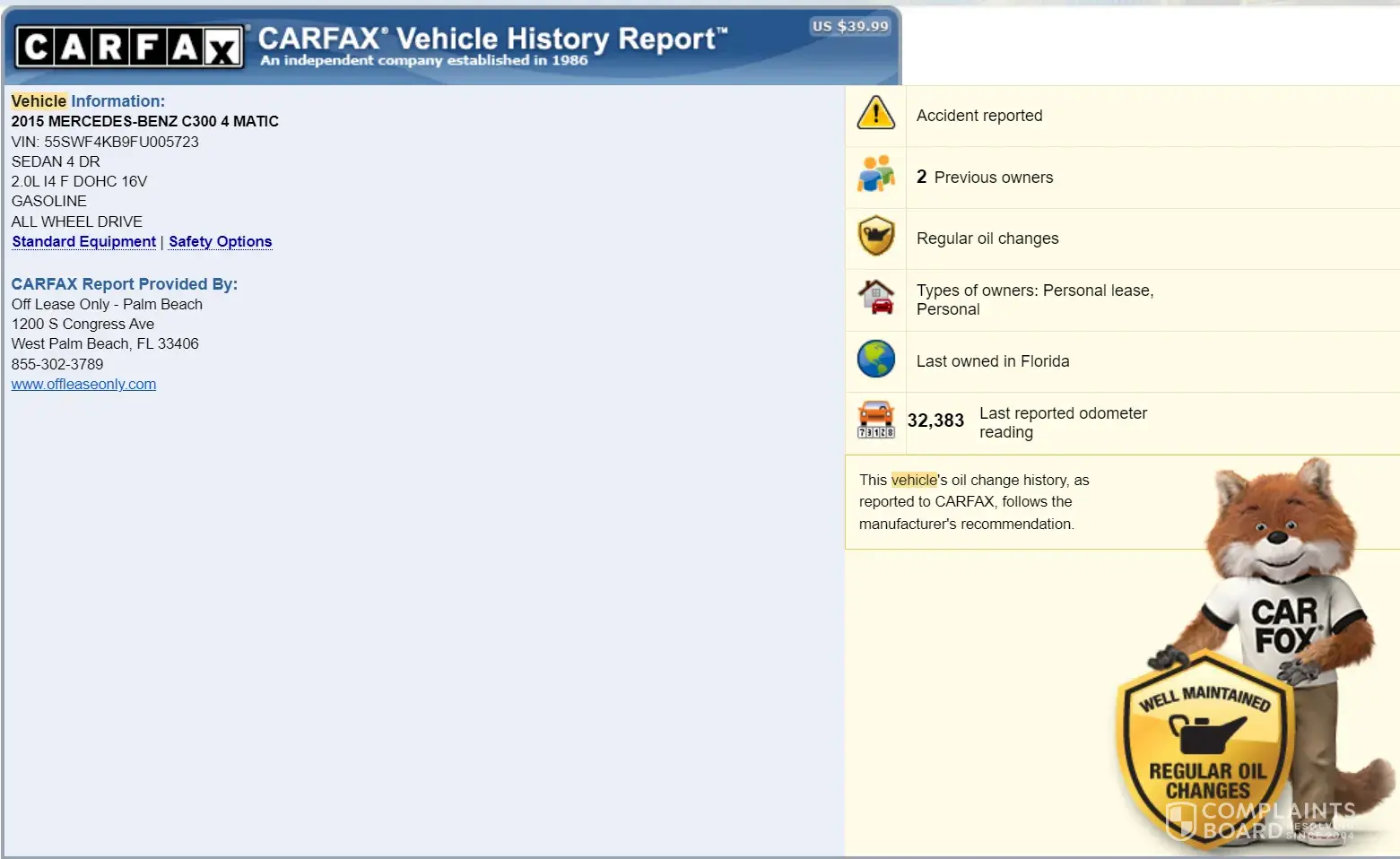1400x859 pixels.
Task: Click the 32,383 odometer value
Action: coord(935,421)
